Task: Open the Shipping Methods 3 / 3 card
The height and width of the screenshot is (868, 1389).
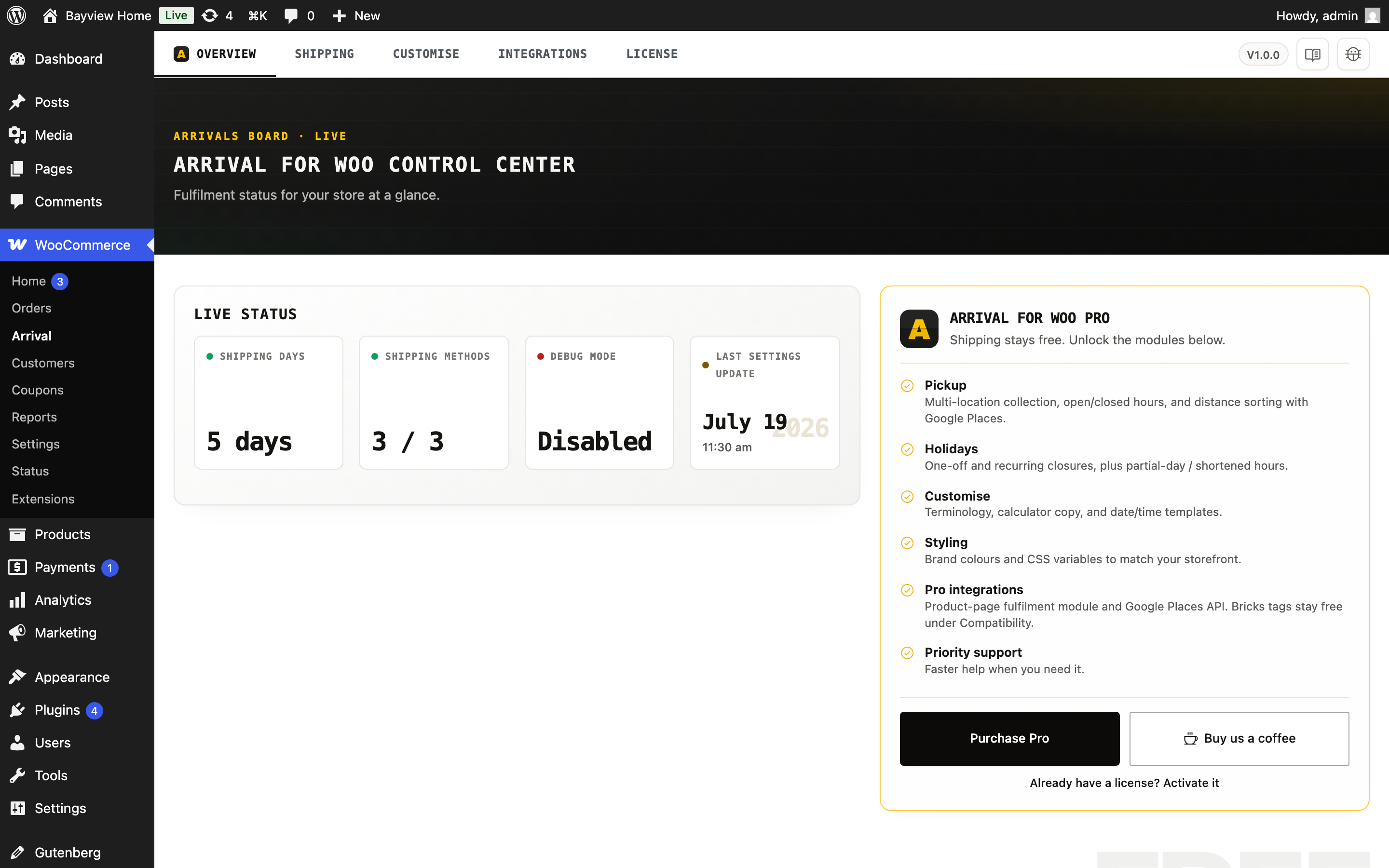Action: (434, 403)
